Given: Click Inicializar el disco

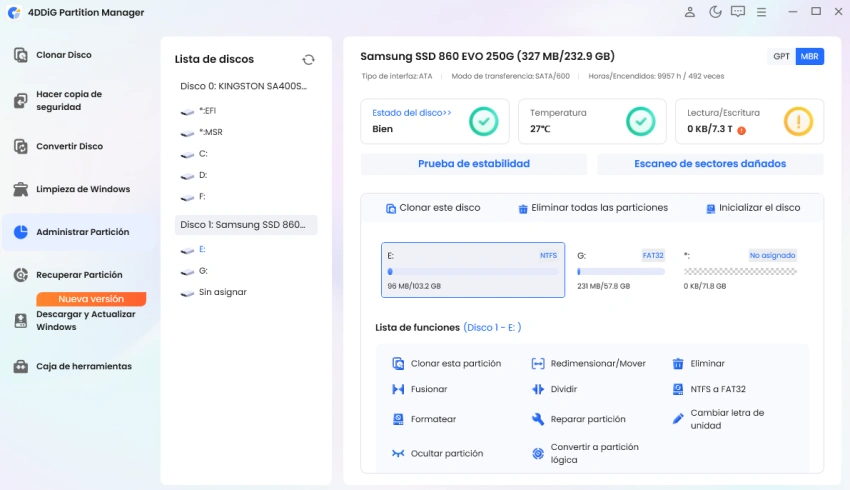Looking at the screenshot, I should (753, 208).
